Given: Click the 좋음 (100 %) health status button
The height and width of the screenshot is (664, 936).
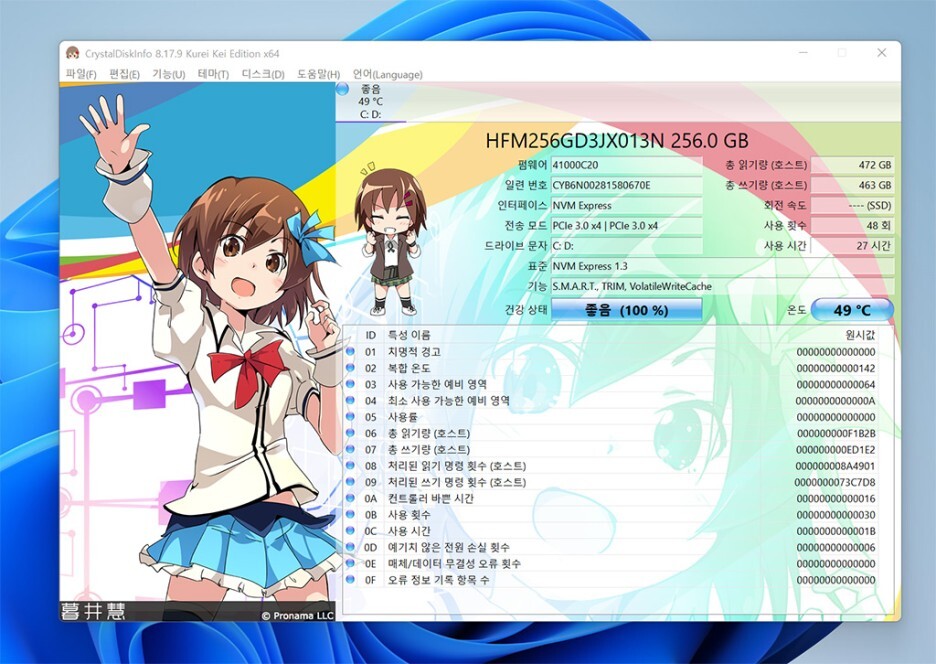Looking at the screenshot, I should (626, 310).
